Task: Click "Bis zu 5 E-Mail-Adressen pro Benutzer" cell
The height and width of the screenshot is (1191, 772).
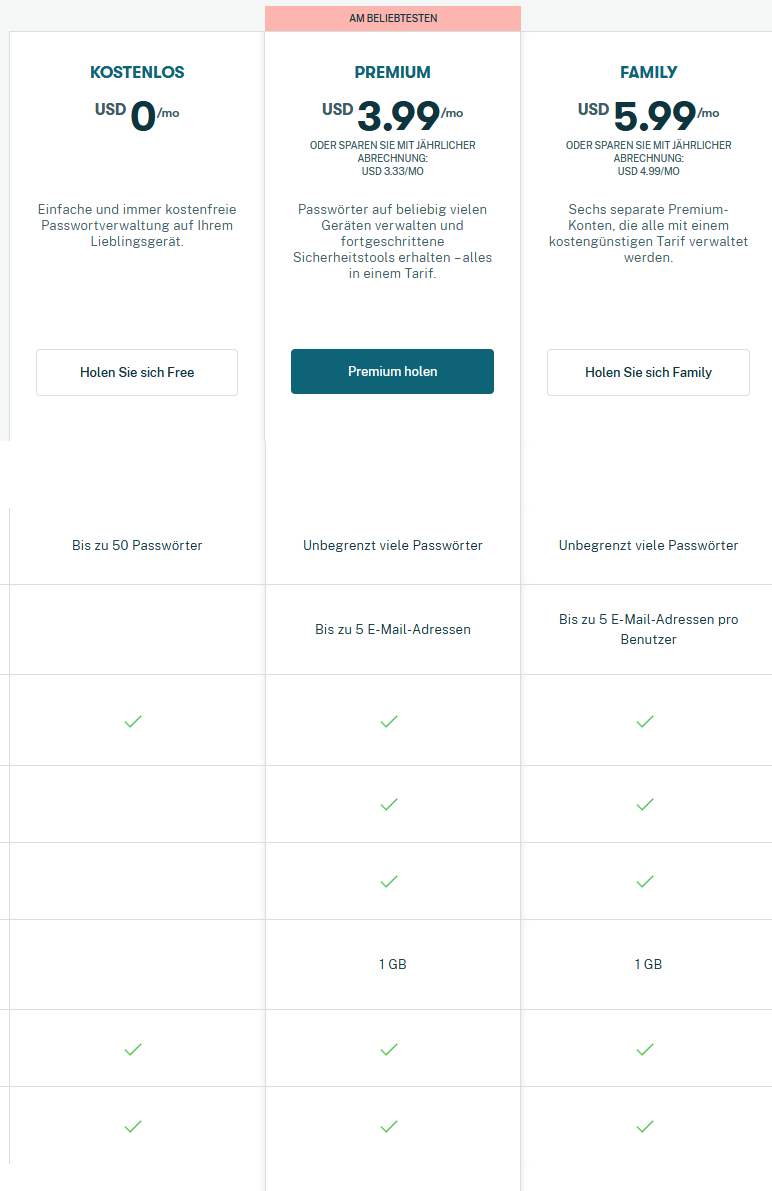Action: pos(648,629)
